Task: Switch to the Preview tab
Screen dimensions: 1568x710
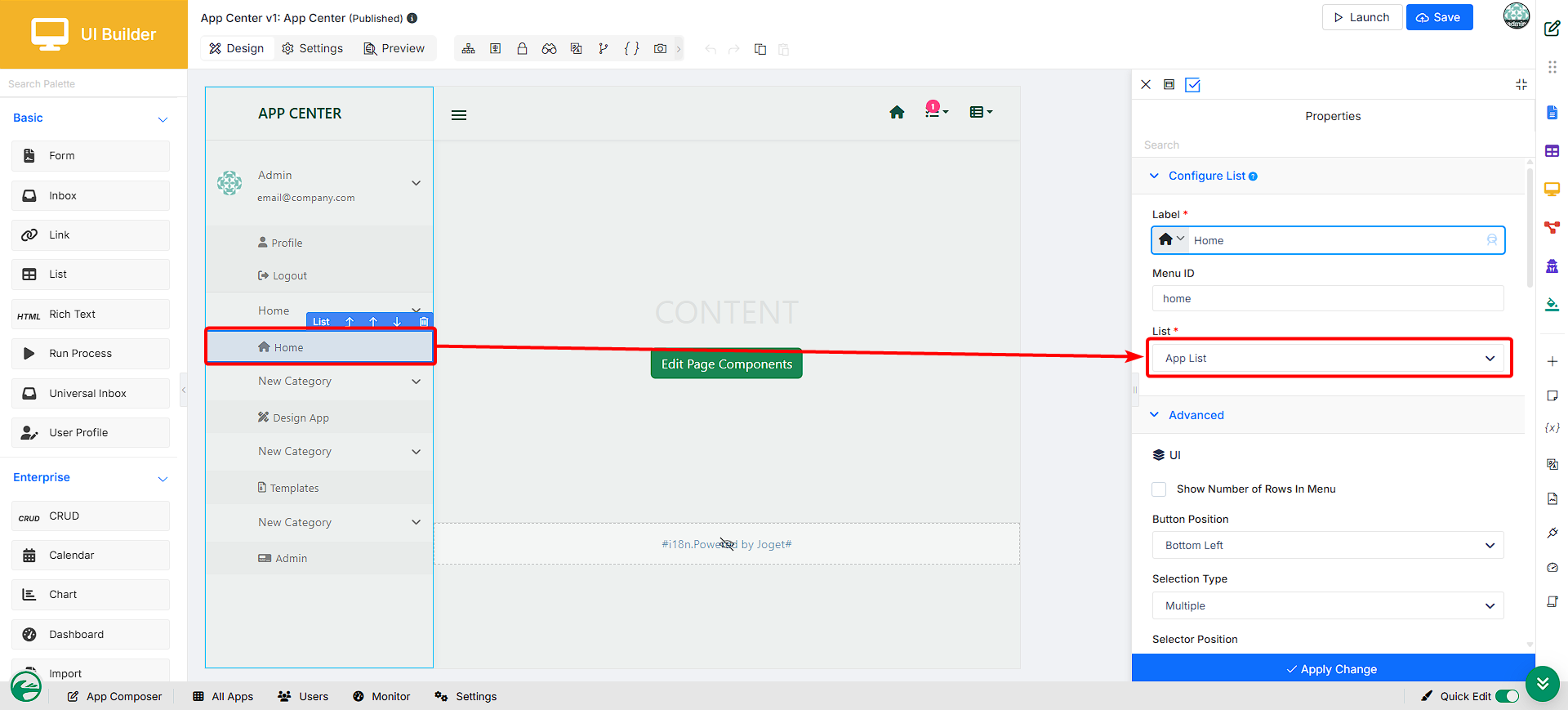Action: pos(394,48)
